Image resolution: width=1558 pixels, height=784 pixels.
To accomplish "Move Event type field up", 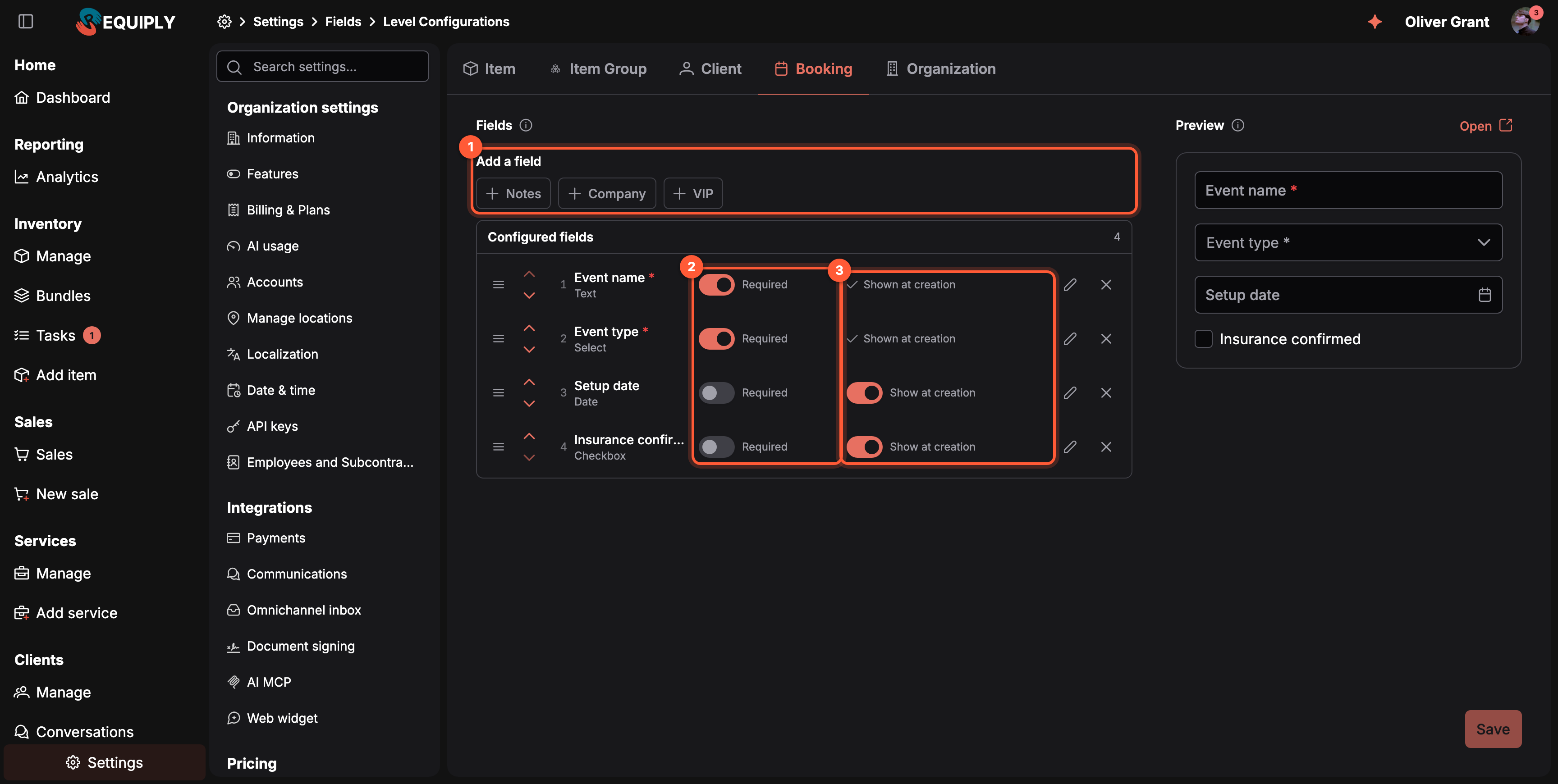I will click(529, 328).
